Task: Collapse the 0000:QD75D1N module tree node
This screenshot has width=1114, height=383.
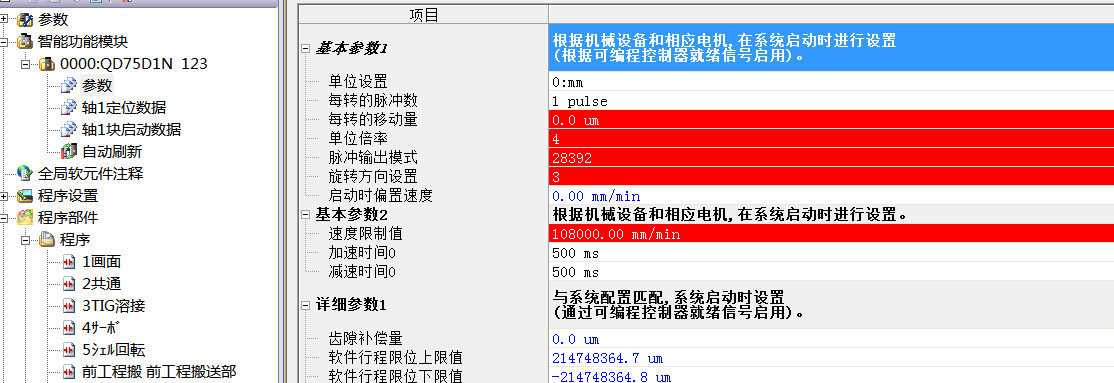Action: (27, 64)
